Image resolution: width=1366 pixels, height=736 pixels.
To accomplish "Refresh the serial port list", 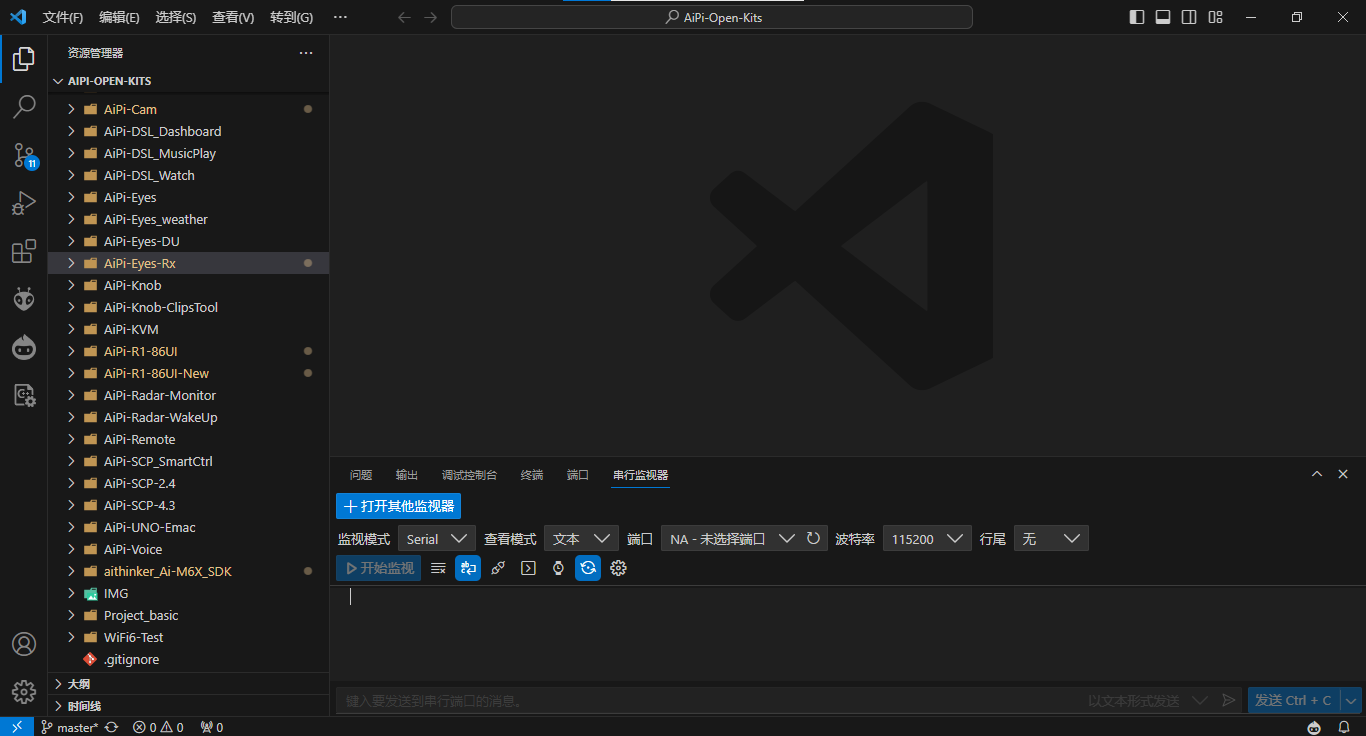I will click(x=813, y=538).
